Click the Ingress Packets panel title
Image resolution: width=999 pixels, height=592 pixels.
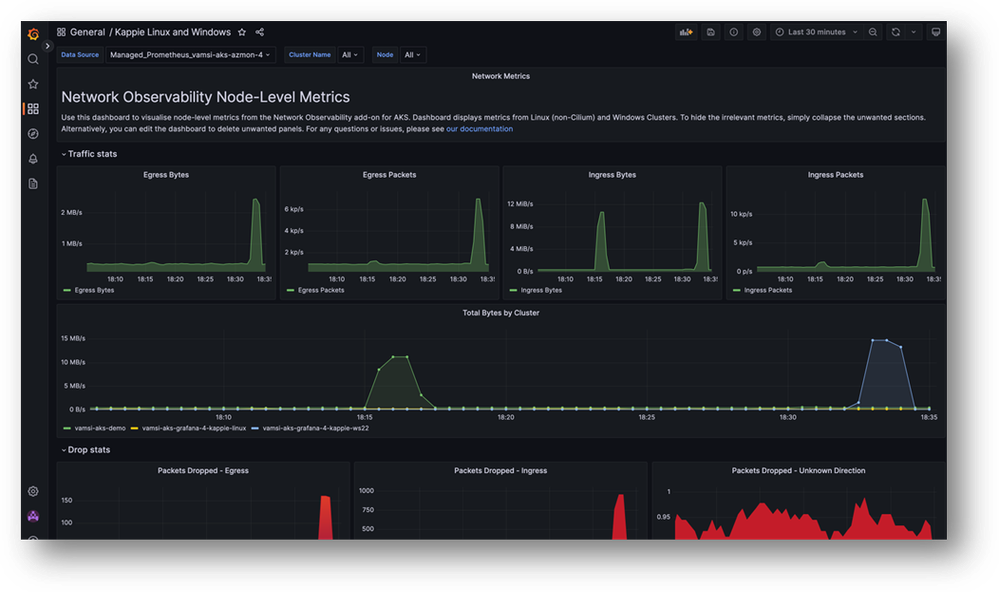click(x=835, y=175)
